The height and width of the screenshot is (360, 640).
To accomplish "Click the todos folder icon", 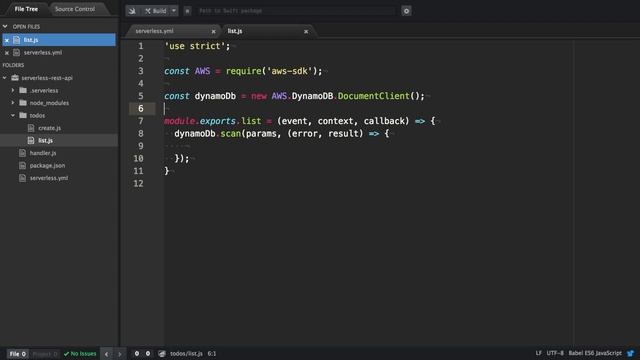I will click(23, 116).
